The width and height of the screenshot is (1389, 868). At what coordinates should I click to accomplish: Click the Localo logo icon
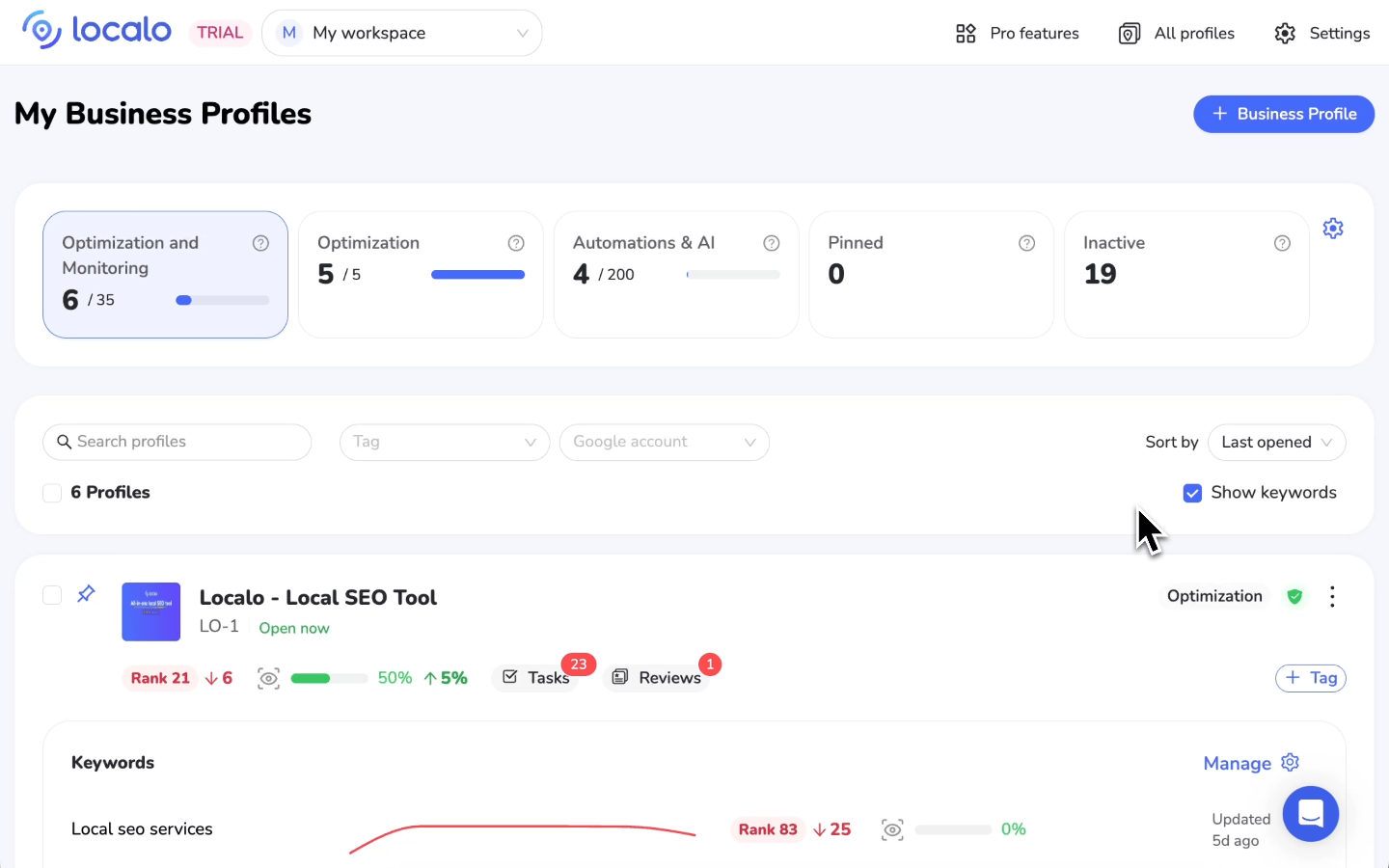point(41,31)
